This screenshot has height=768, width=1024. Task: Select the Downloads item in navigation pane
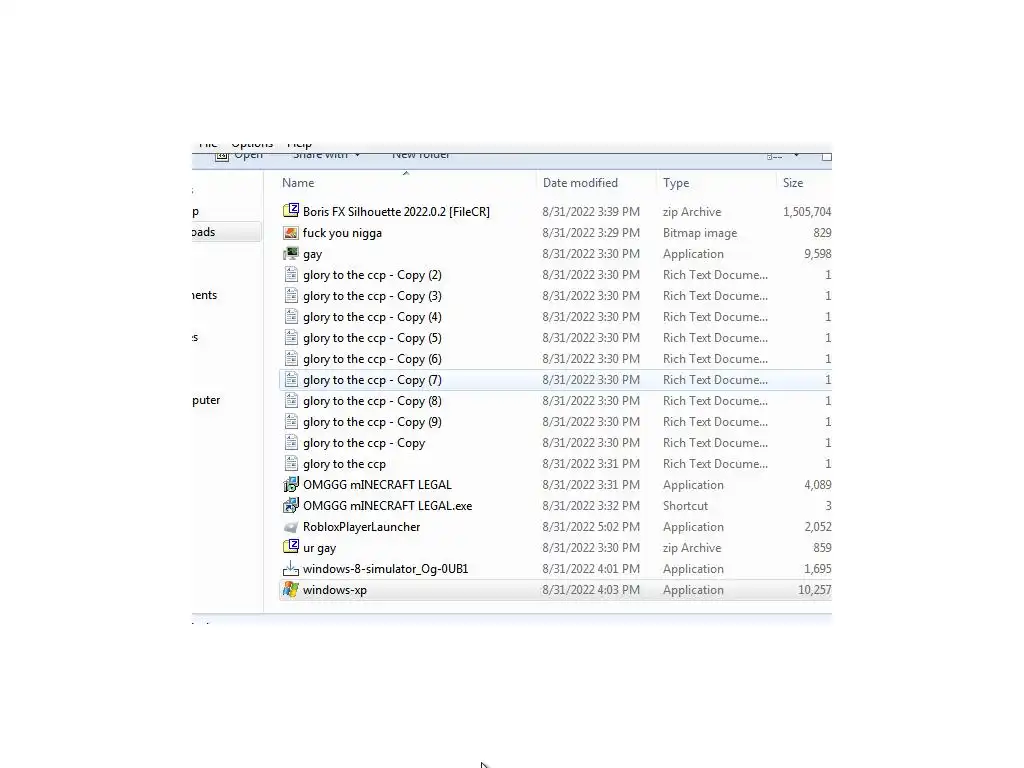point(226,232)
